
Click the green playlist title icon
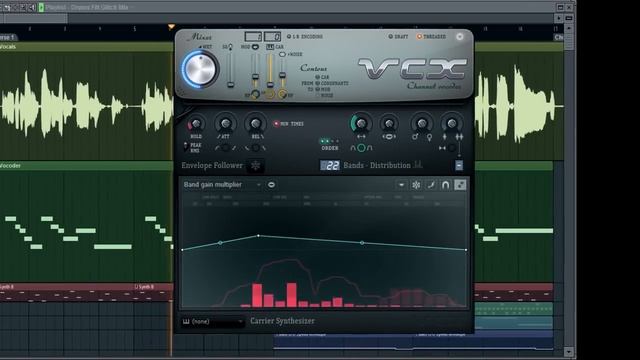(41, 7)
